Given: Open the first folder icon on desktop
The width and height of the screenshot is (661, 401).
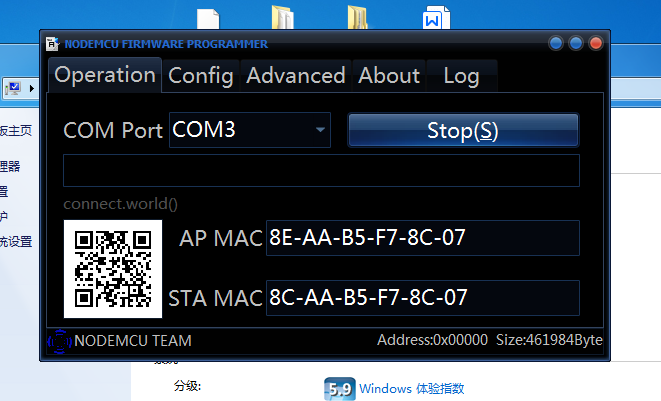Looking at the screenshot, I should (x=283, y=18).
